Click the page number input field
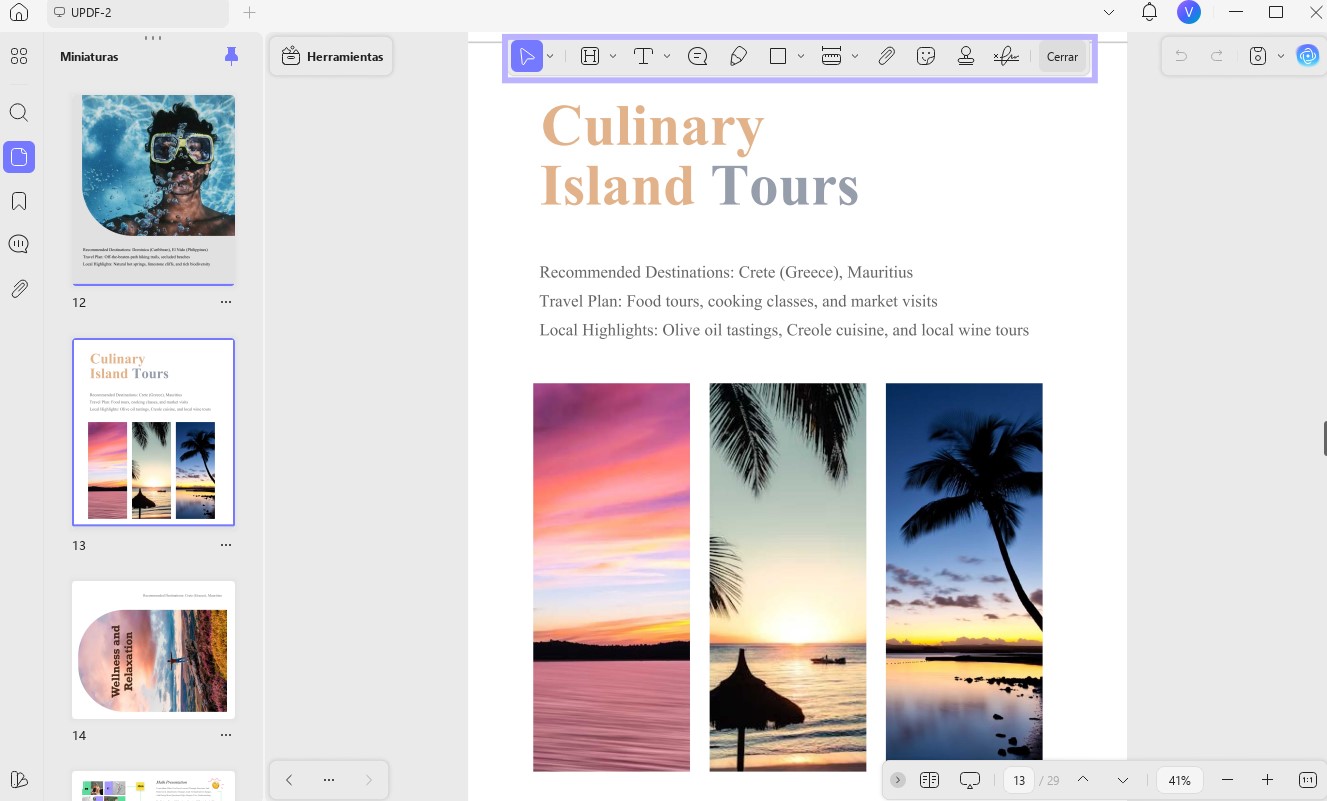The image size is (1327, 801). [x=1019, y=780]
